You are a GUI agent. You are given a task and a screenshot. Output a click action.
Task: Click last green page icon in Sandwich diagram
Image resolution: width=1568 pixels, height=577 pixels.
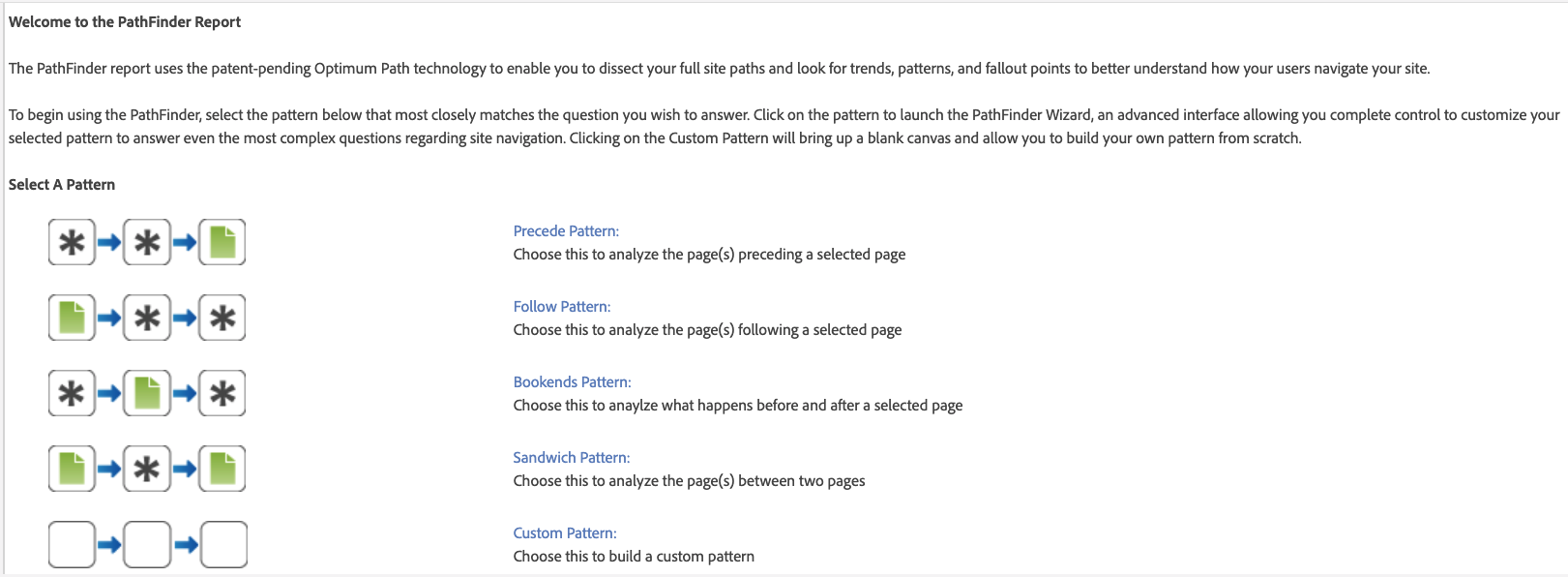[x=222, y=469]
